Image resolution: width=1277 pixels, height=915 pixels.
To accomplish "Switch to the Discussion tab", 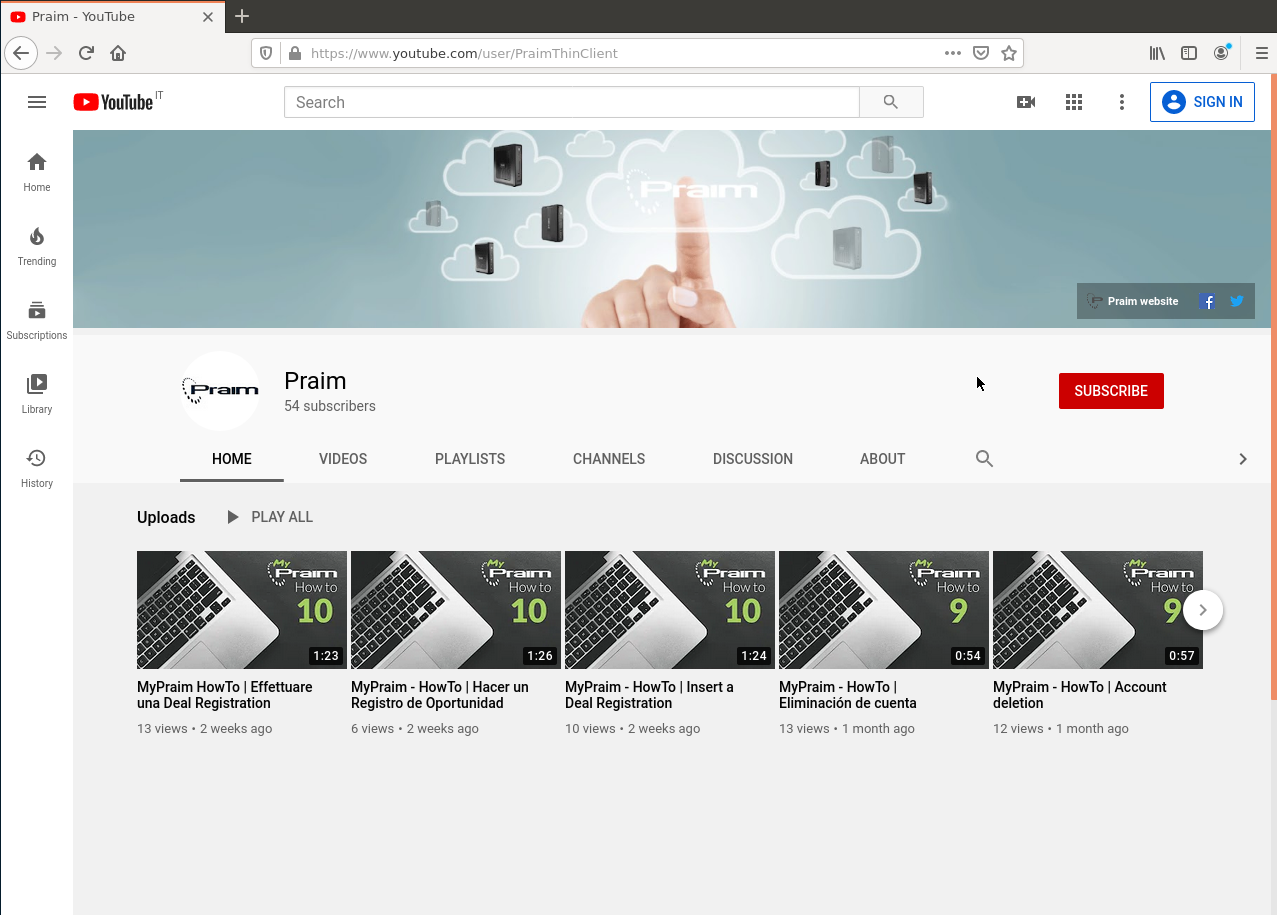I will (x=753, y=459).
